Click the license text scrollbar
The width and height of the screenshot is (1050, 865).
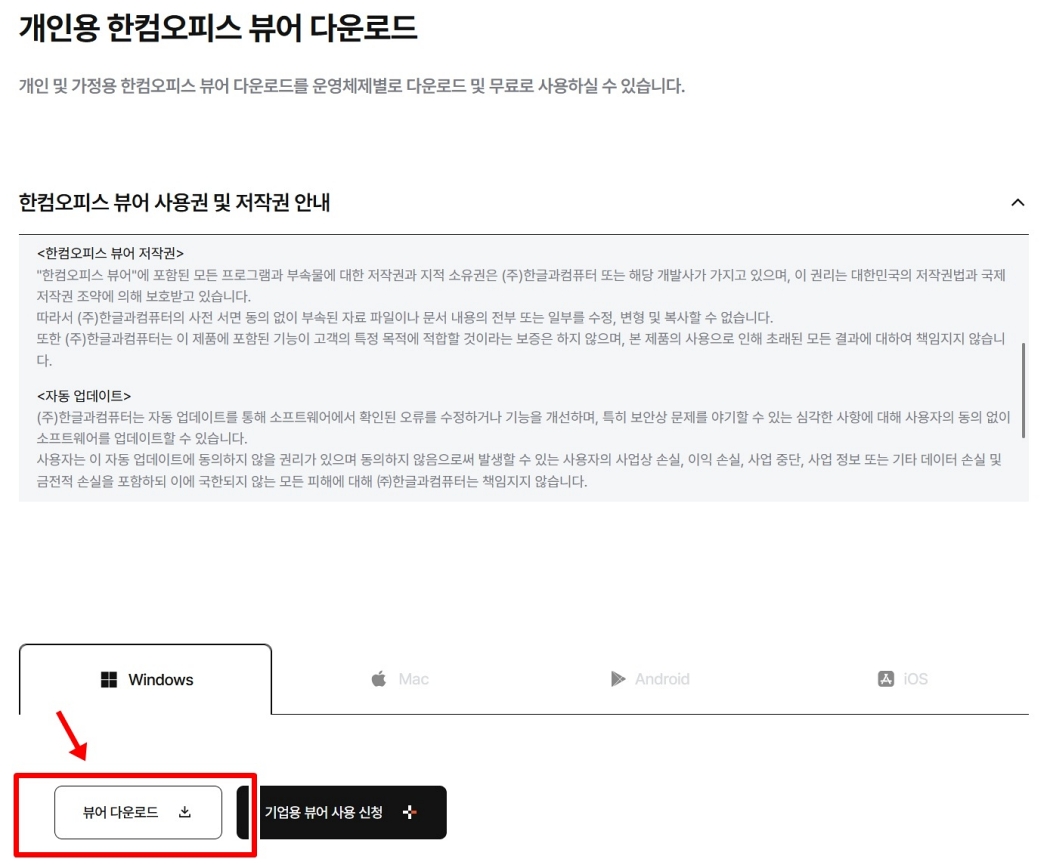pyautogui.click(x=1023, y=390)
